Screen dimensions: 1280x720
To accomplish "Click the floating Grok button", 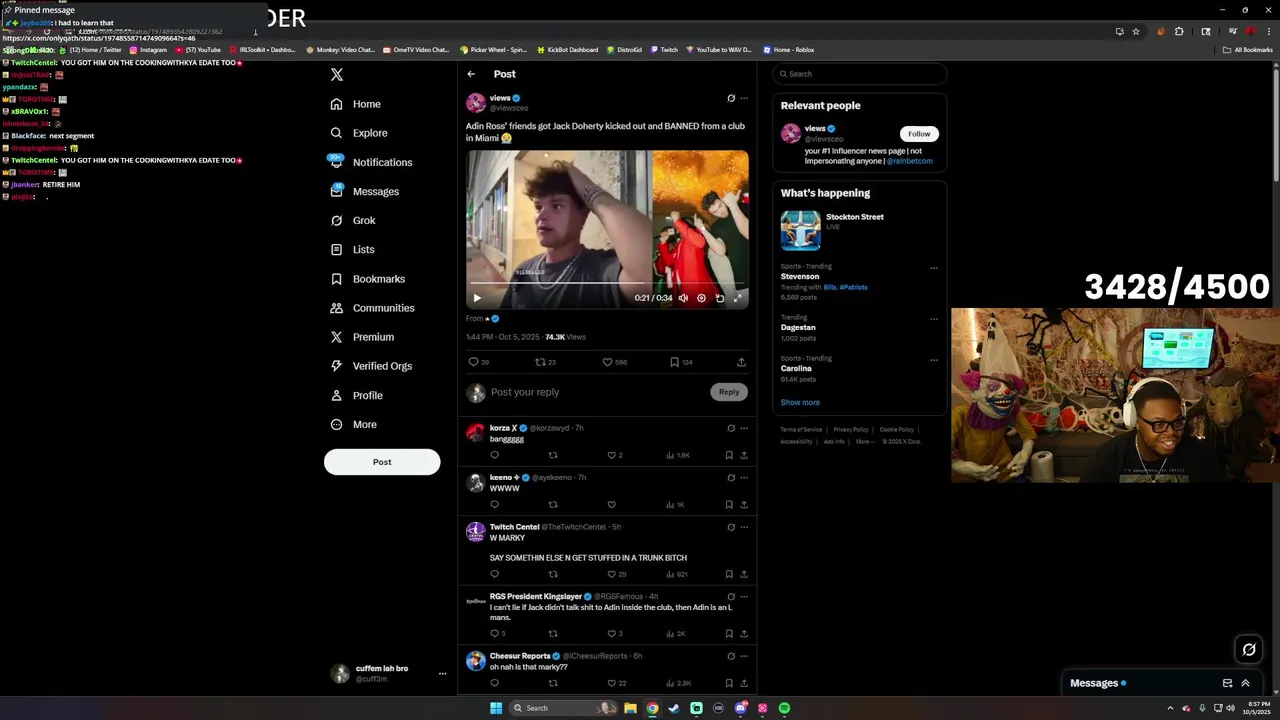I will 1249,650.
